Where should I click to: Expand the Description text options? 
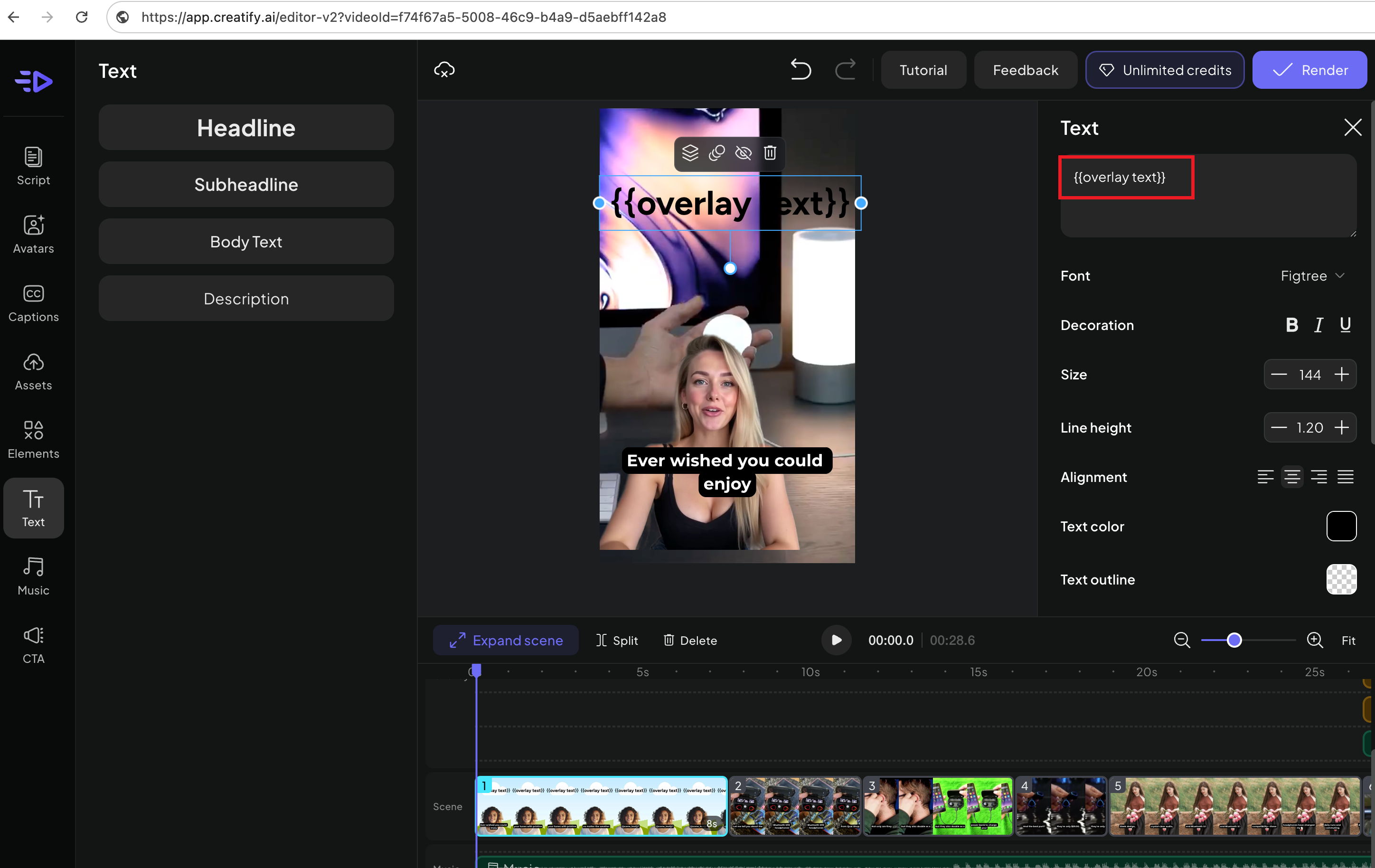point(245,298)
